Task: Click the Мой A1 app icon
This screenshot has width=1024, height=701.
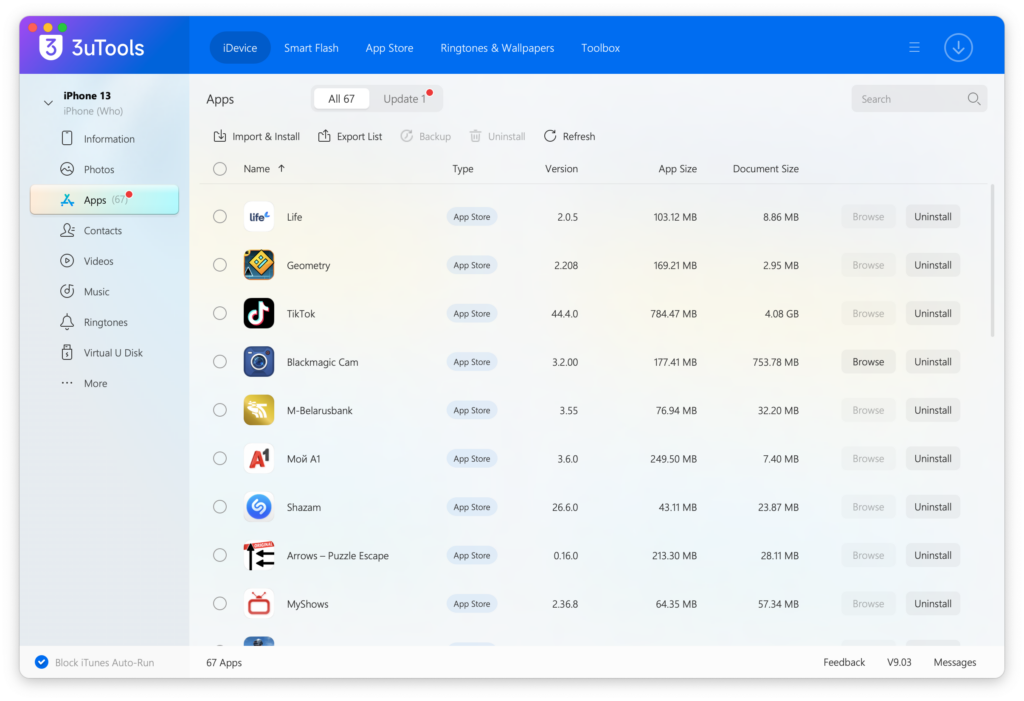Action: [259, 459]
